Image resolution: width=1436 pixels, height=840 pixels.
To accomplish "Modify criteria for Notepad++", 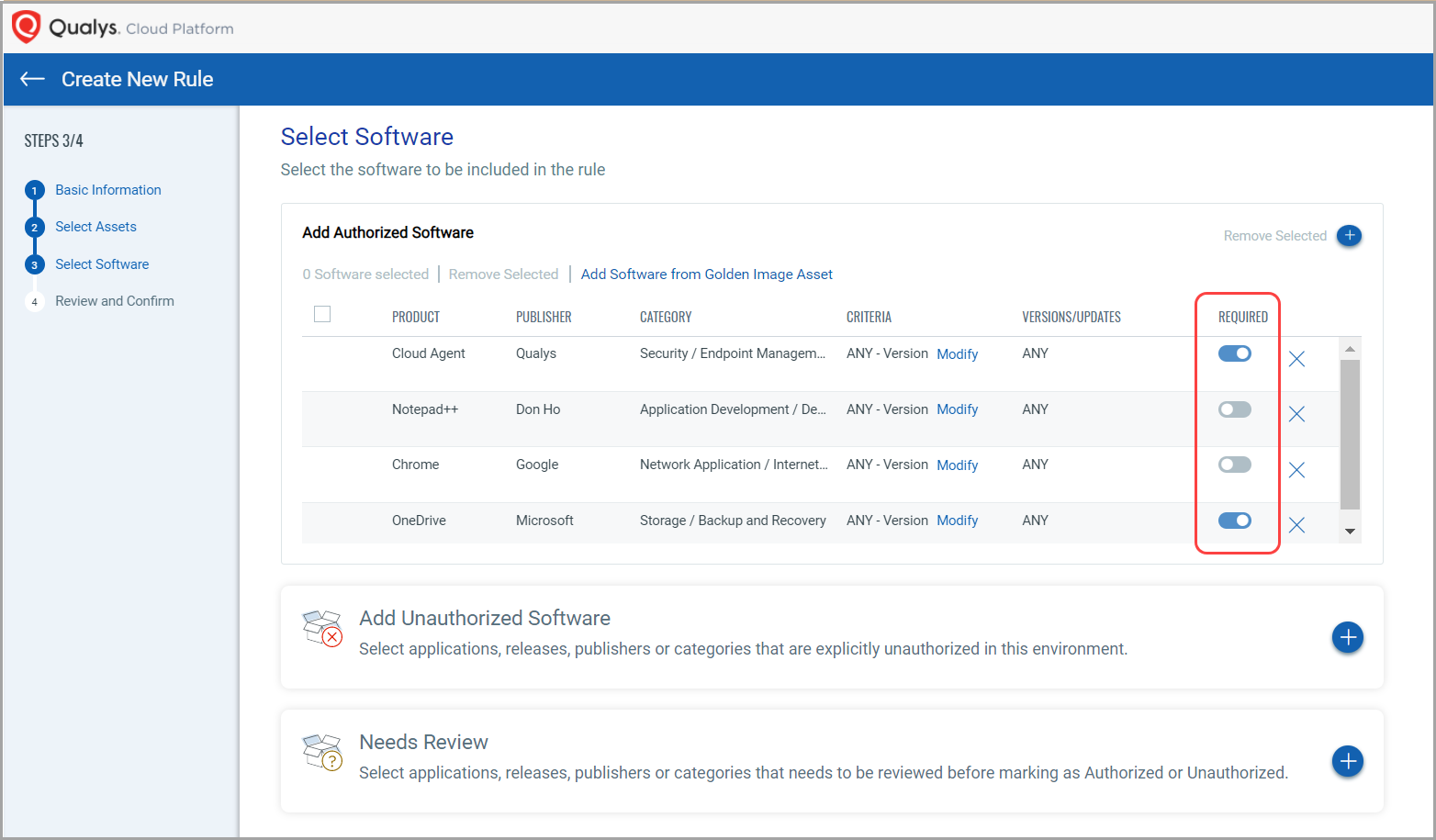I will [x=958, y=409].
